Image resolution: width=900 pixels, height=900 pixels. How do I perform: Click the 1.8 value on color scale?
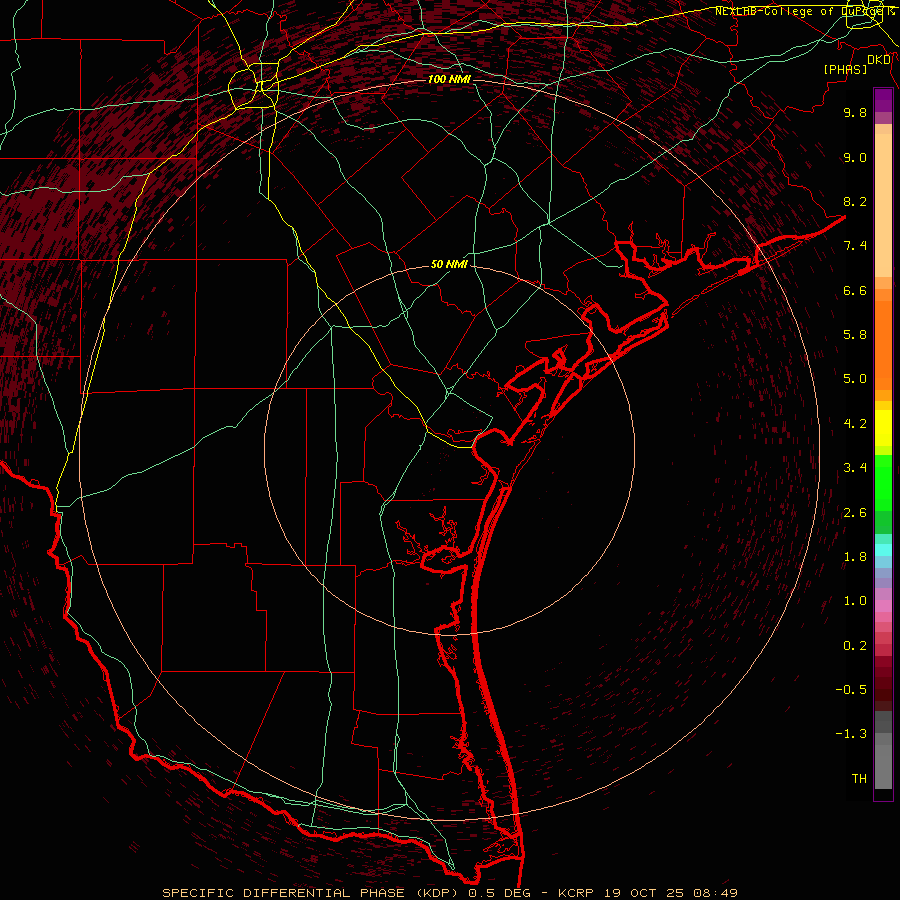[855, 557]
